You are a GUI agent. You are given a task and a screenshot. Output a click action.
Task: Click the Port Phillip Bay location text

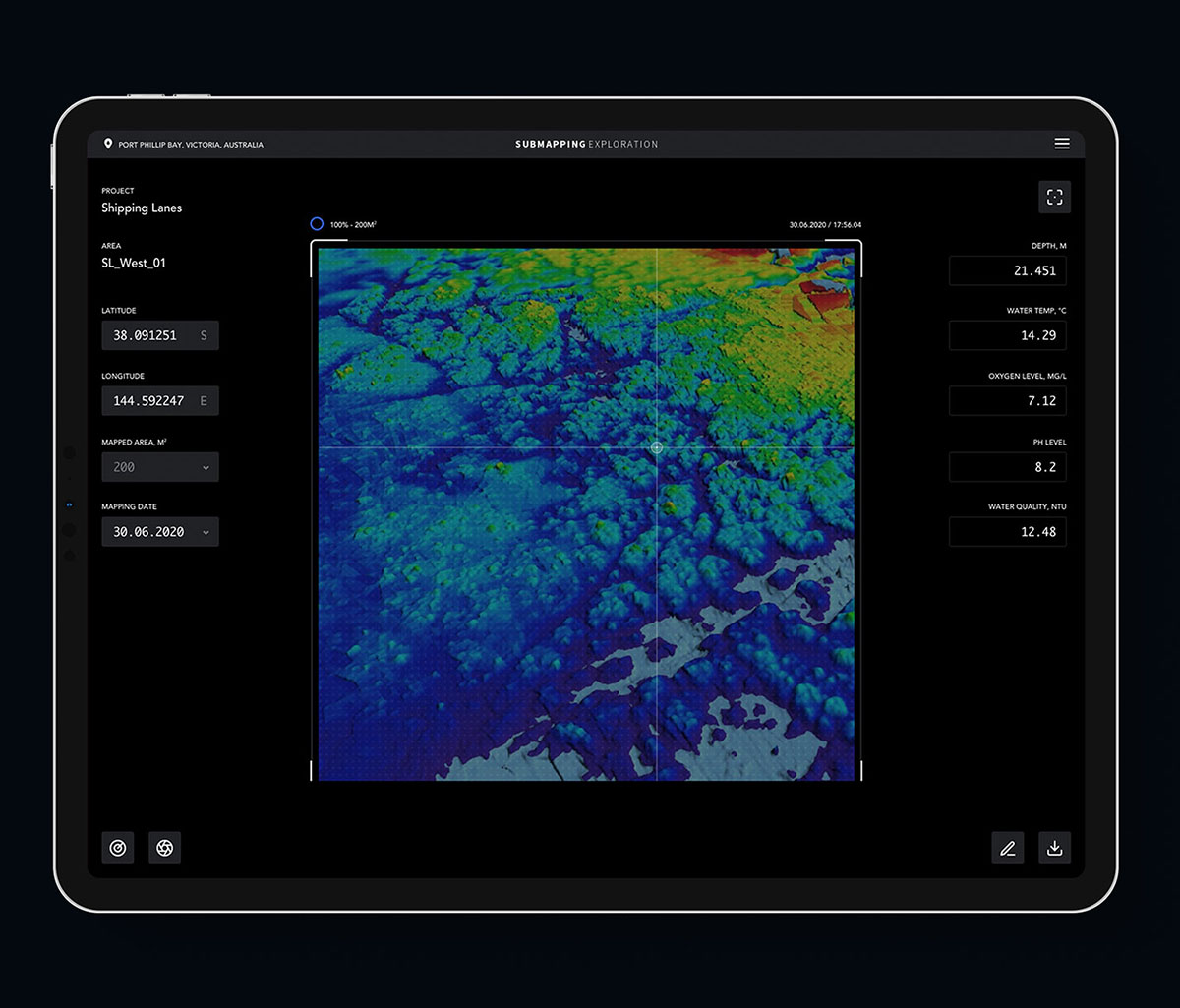click(x=191, y=145)
